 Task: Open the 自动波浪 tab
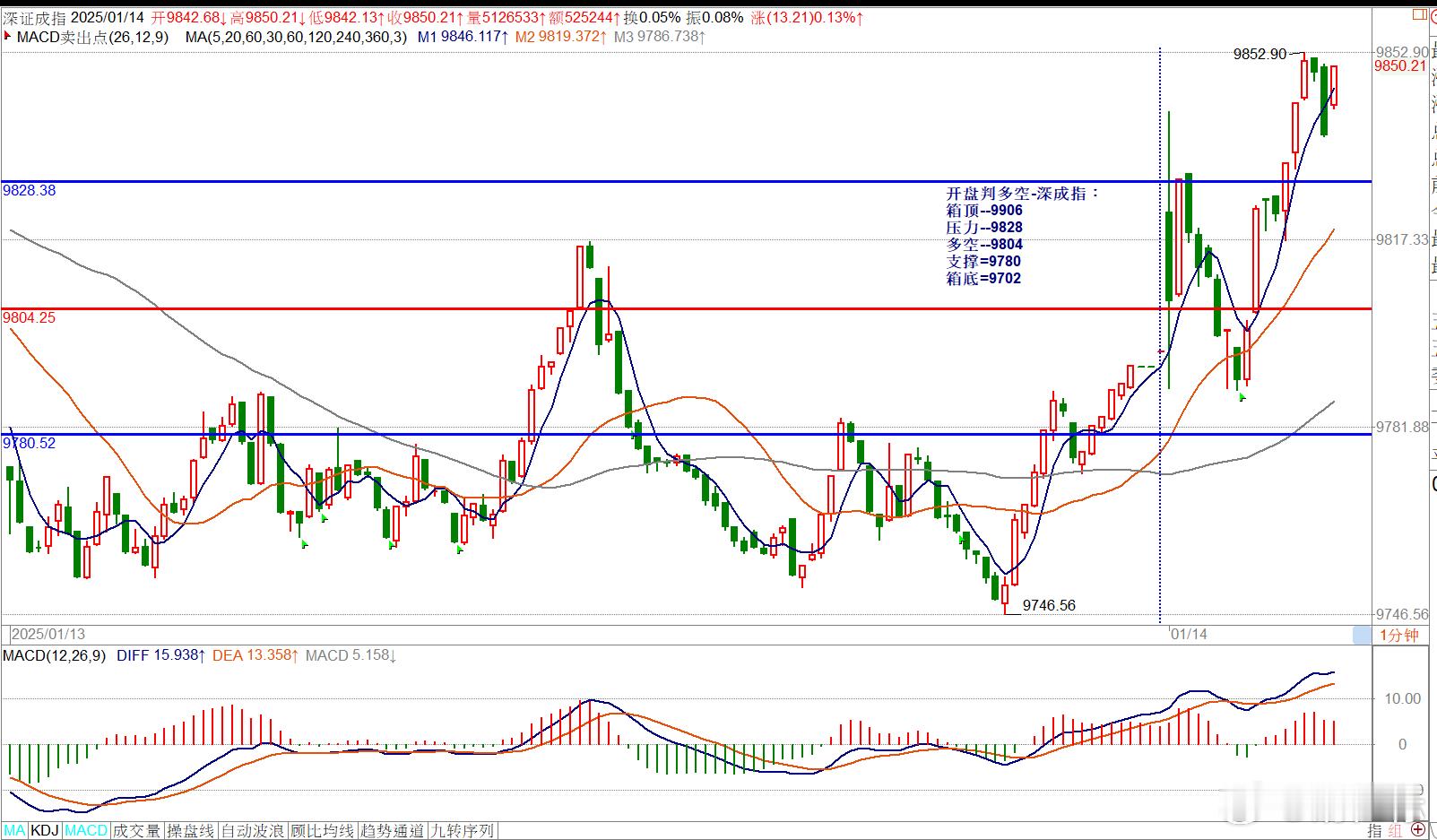253,831
